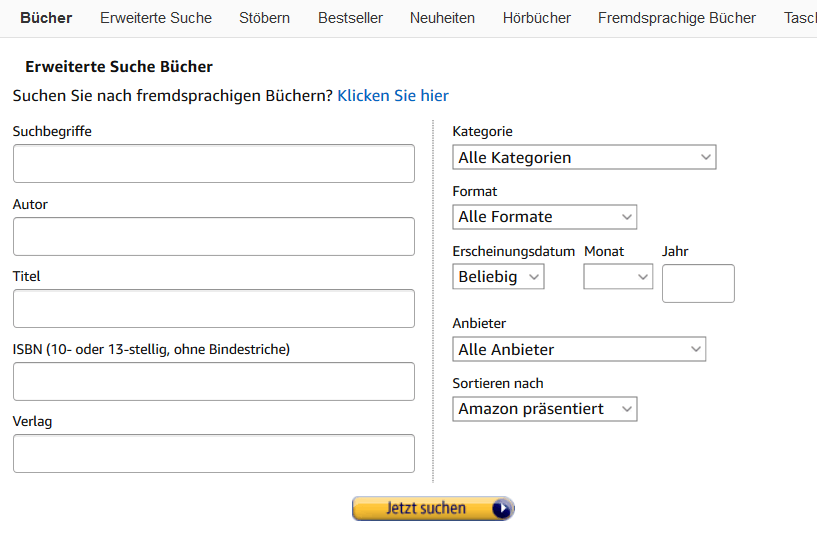This screenshot has height=536, width=817.
Task: Expand the Format dropdown
Action: (x=544, y=216)
